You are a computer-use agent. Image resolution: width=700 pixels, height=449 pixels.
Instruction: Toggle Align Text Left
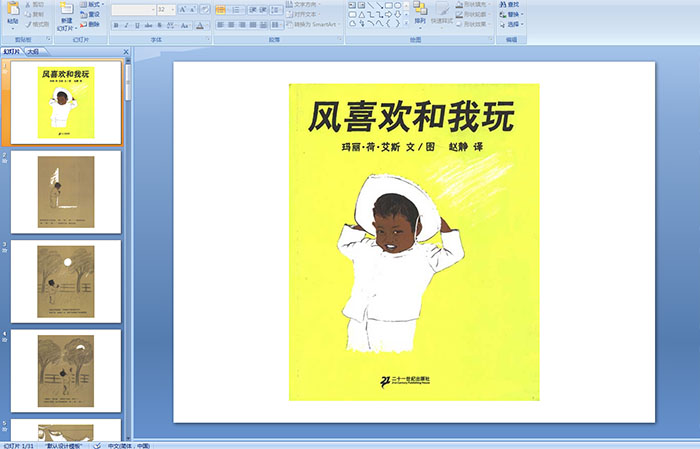pyautogui.click(x=221, y=25)
